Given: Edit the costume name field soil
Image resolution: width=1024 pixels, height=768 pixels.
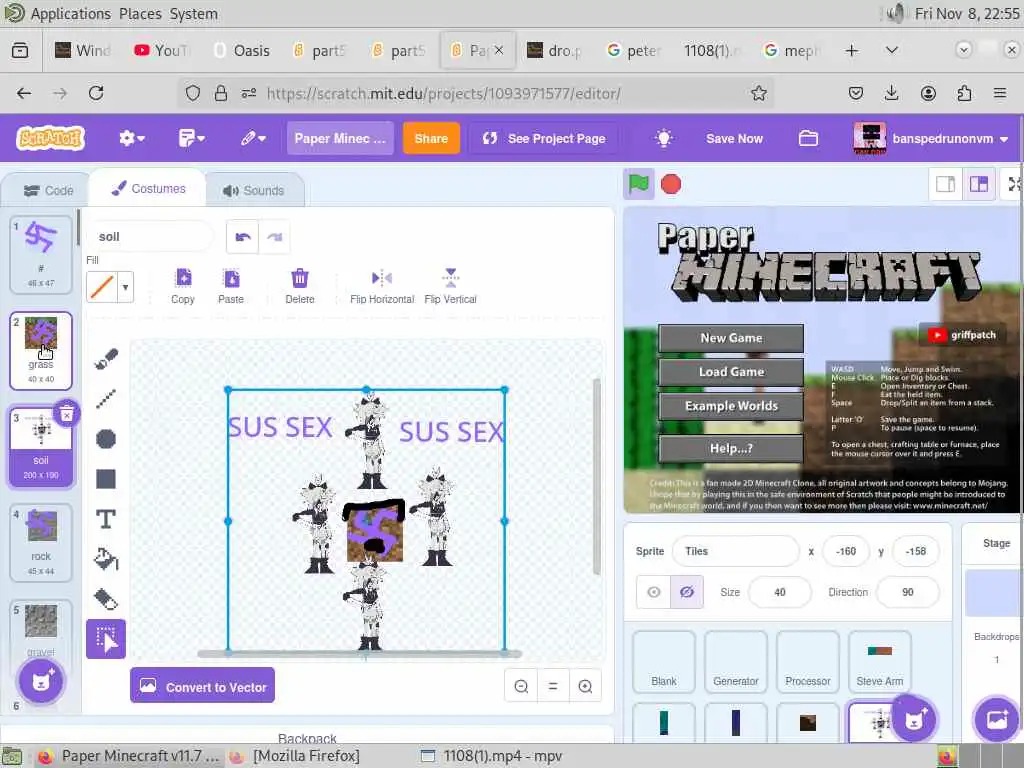Looking at the screenshot, I should click(150, 237).
